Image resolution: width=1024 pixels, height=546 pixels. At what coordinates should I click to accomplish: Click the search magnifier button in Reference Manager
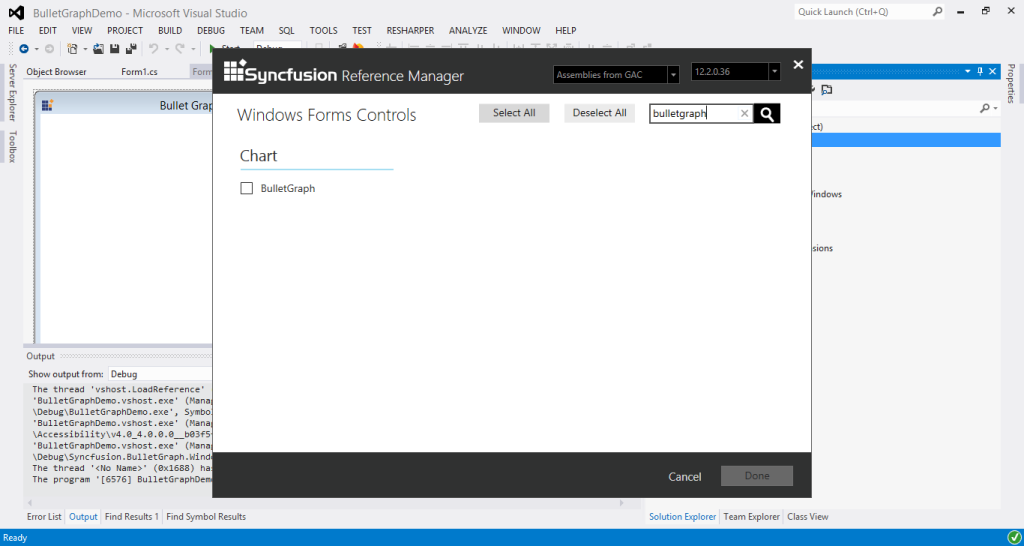pos(767,114)
